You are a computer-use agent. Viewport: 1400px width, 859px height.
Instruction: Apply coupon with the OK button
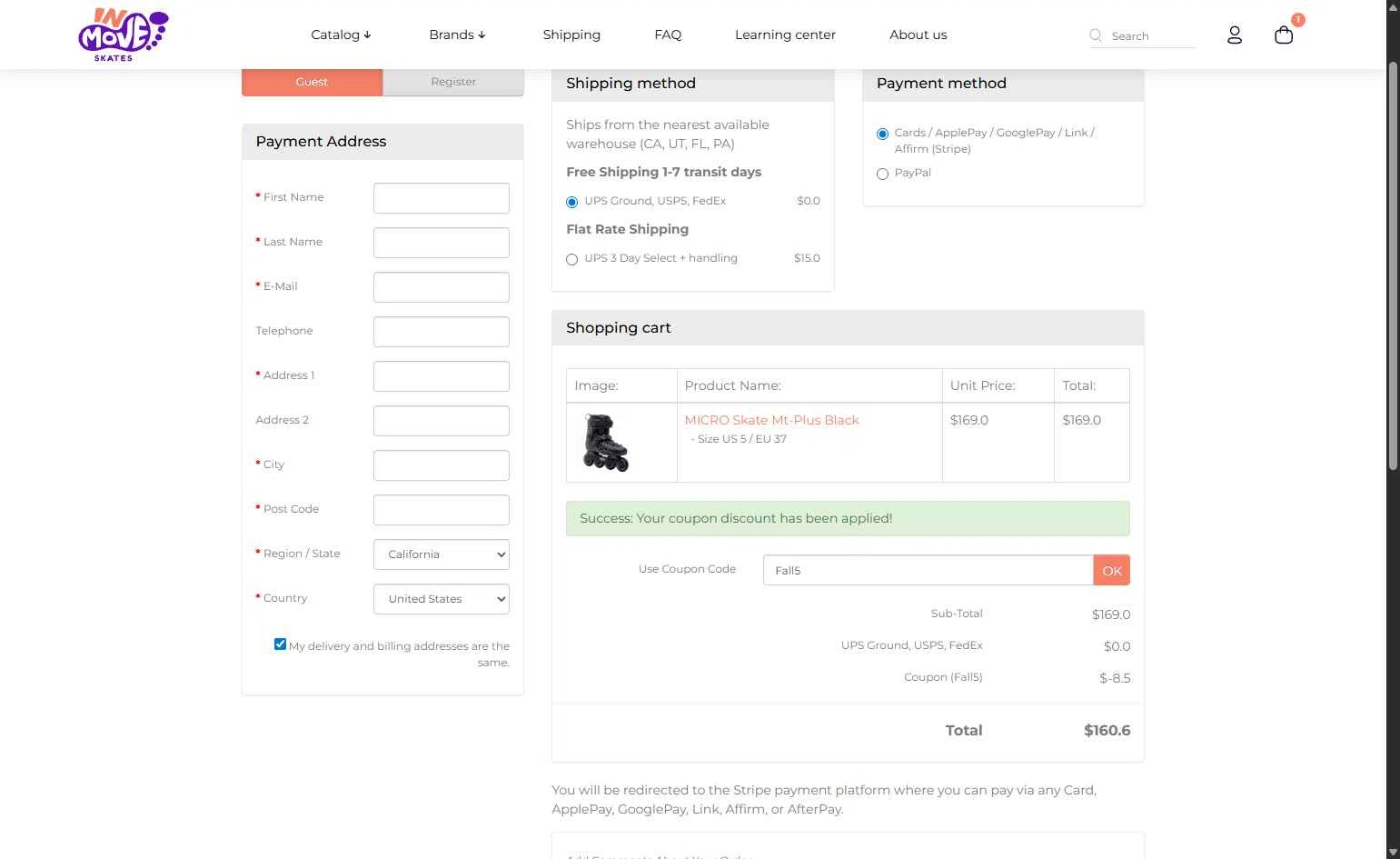coord(1112,570)
